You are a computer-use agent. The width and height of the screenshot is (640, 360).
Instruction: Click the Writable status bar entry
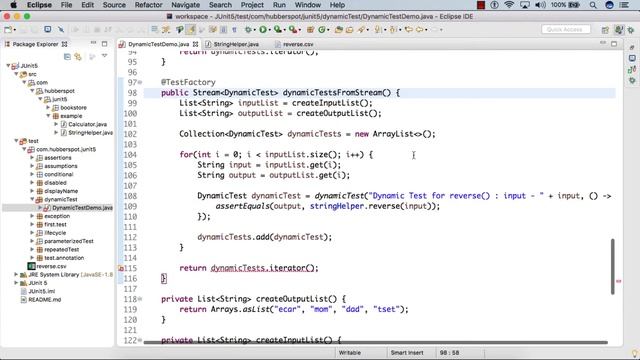(x=350, y=353)
